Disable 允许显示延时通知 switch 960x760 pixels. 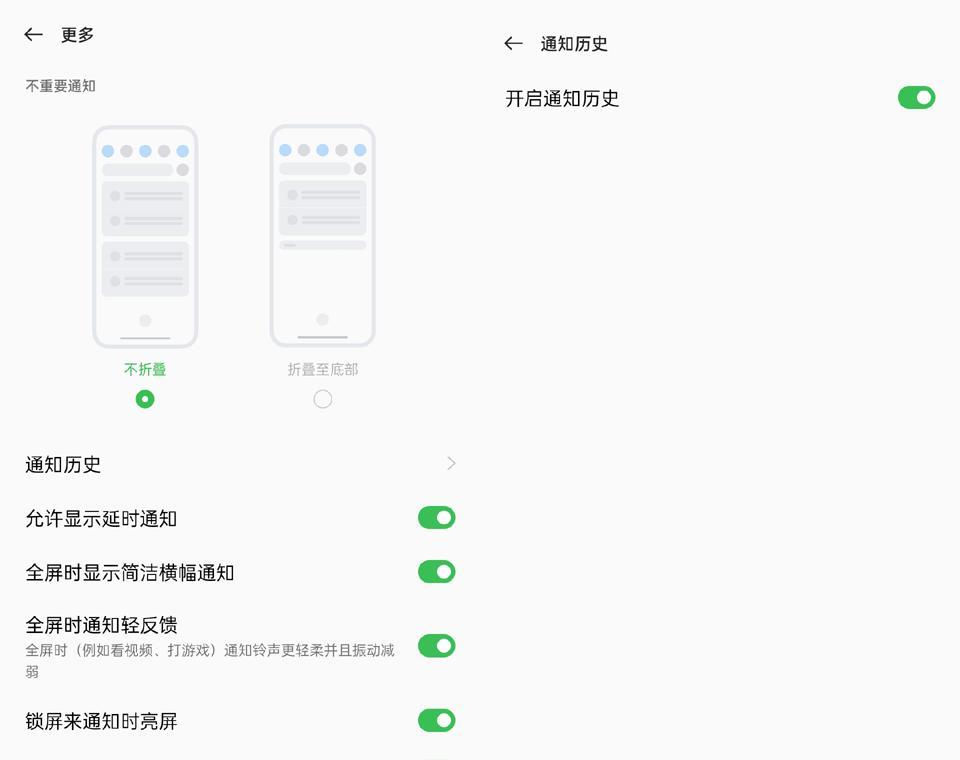pos(437,517)
